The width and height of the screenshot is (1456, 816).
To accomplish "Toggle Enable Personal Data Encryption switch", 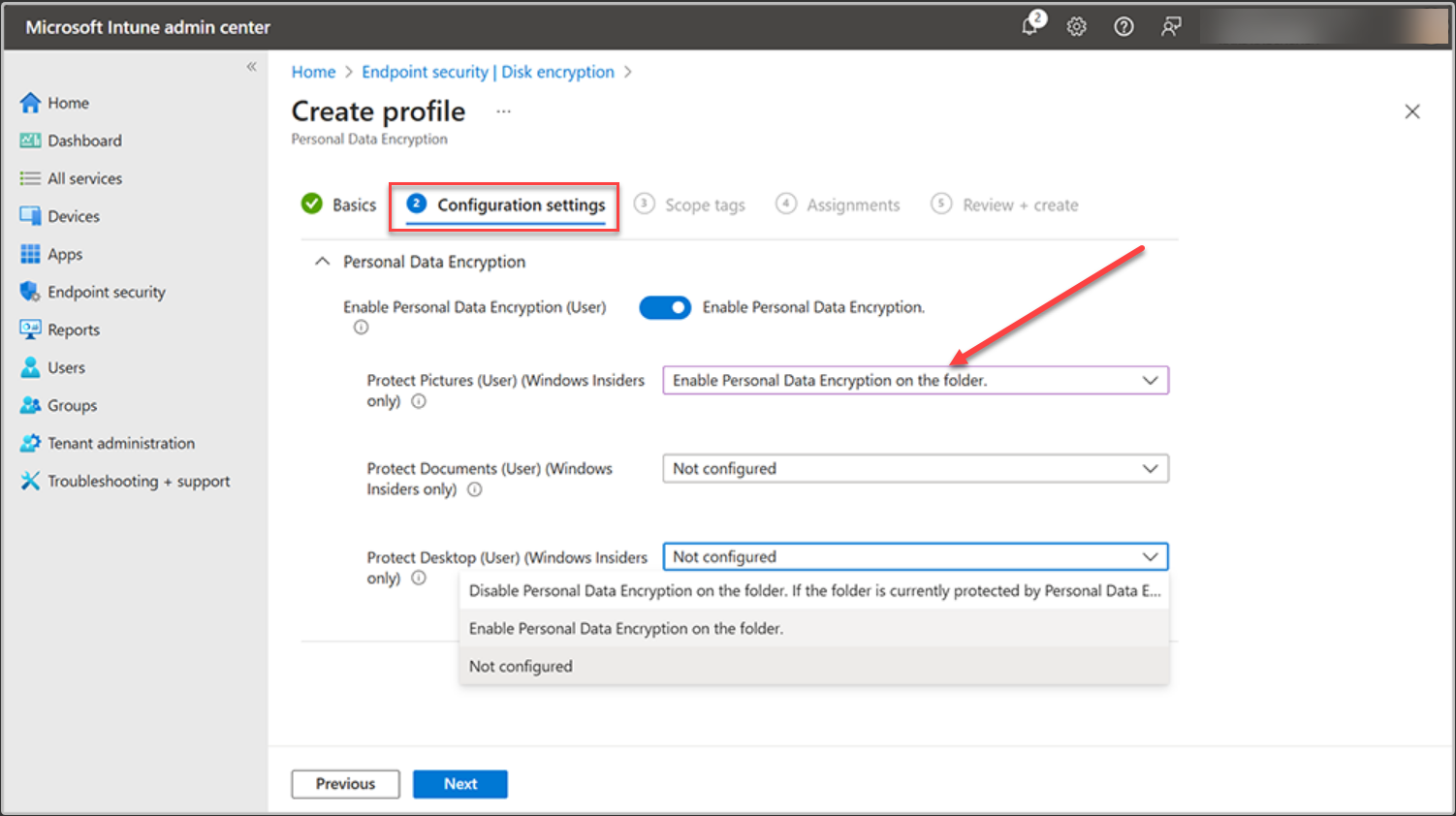I will (665, 307).
